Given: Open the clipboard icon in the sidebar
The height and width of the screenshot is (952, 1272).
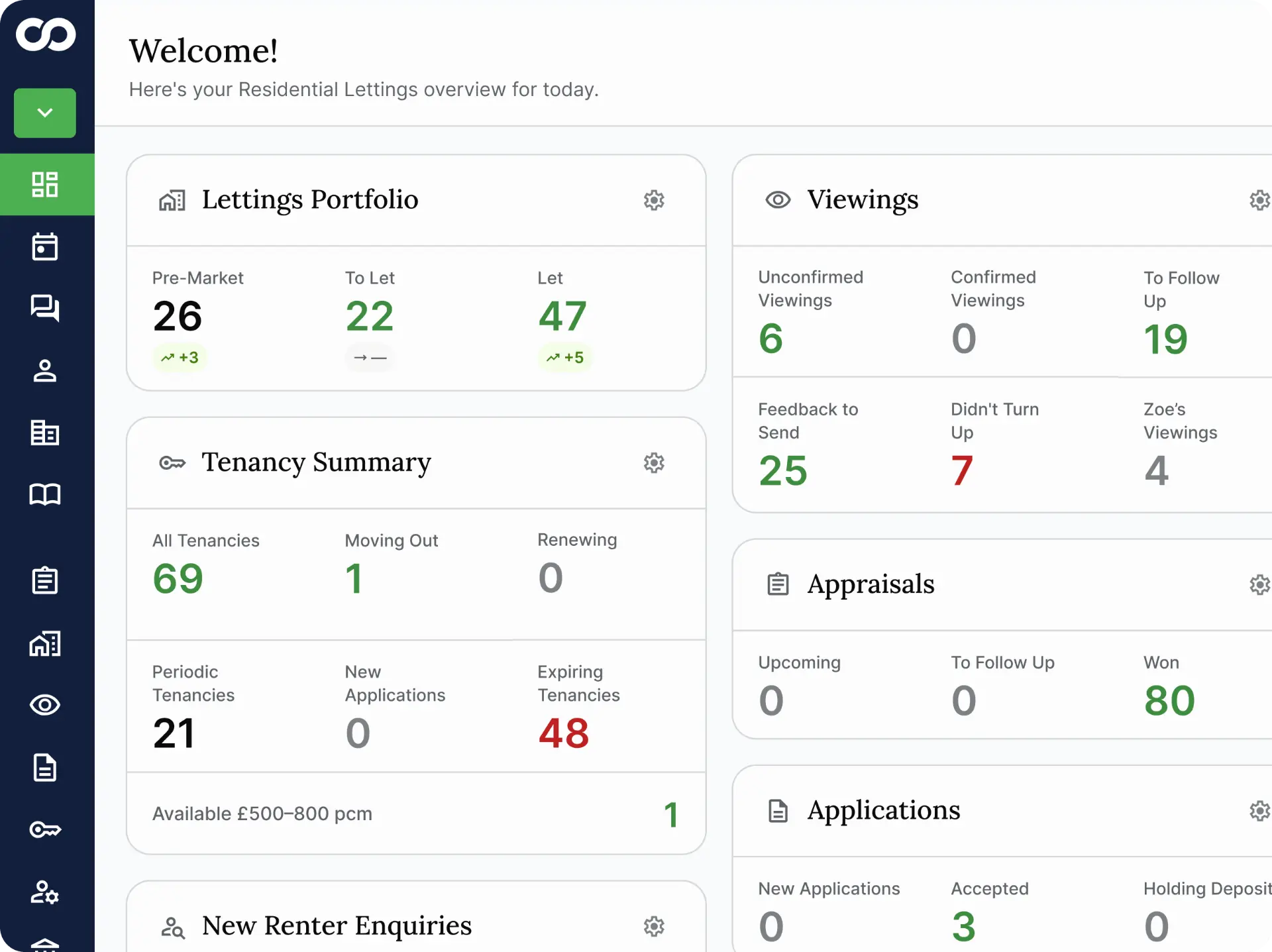Looking at the screenshot, I should point(45,580).
